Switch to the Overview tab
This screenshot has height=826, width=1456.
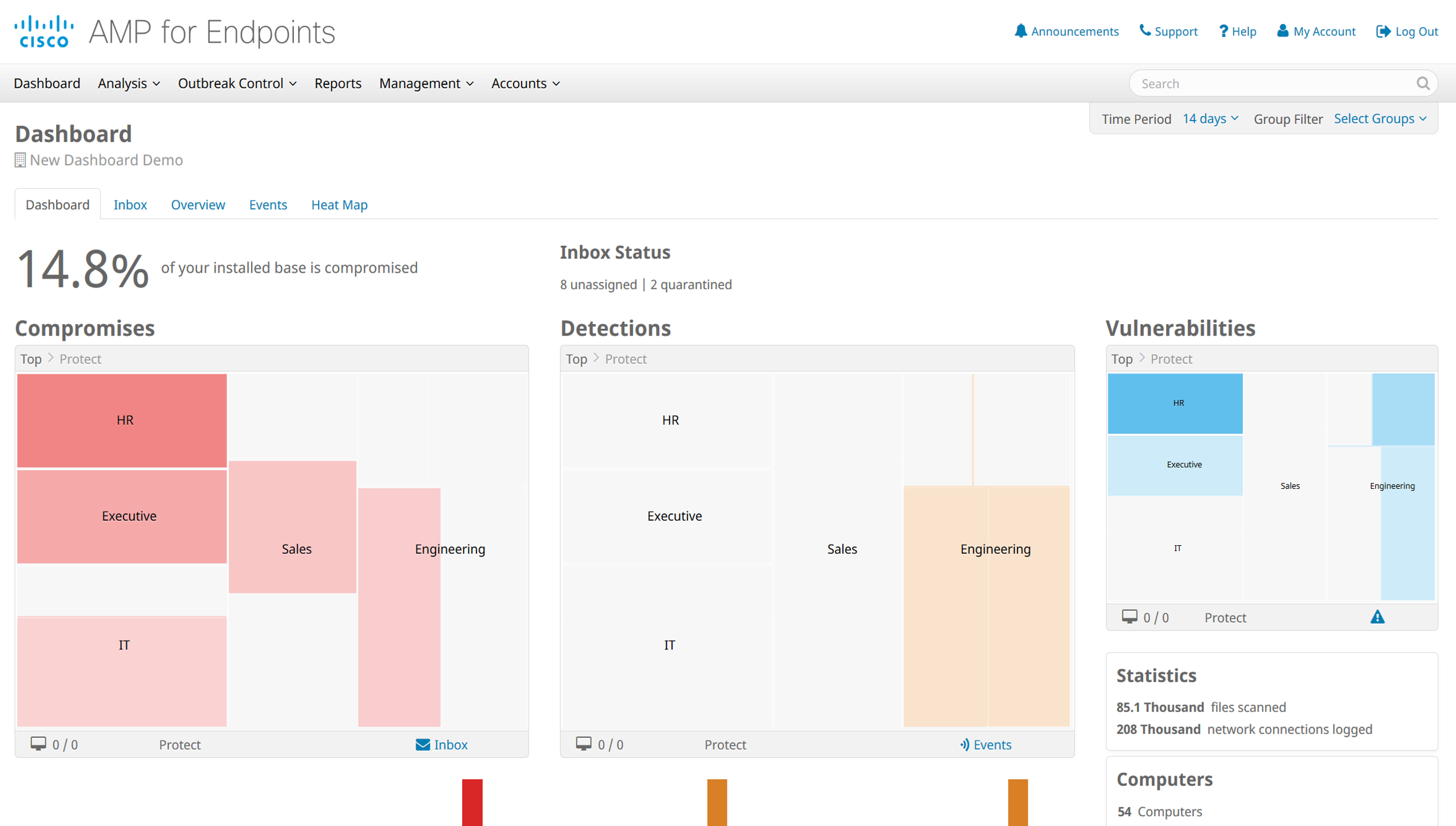coord(198,205)
